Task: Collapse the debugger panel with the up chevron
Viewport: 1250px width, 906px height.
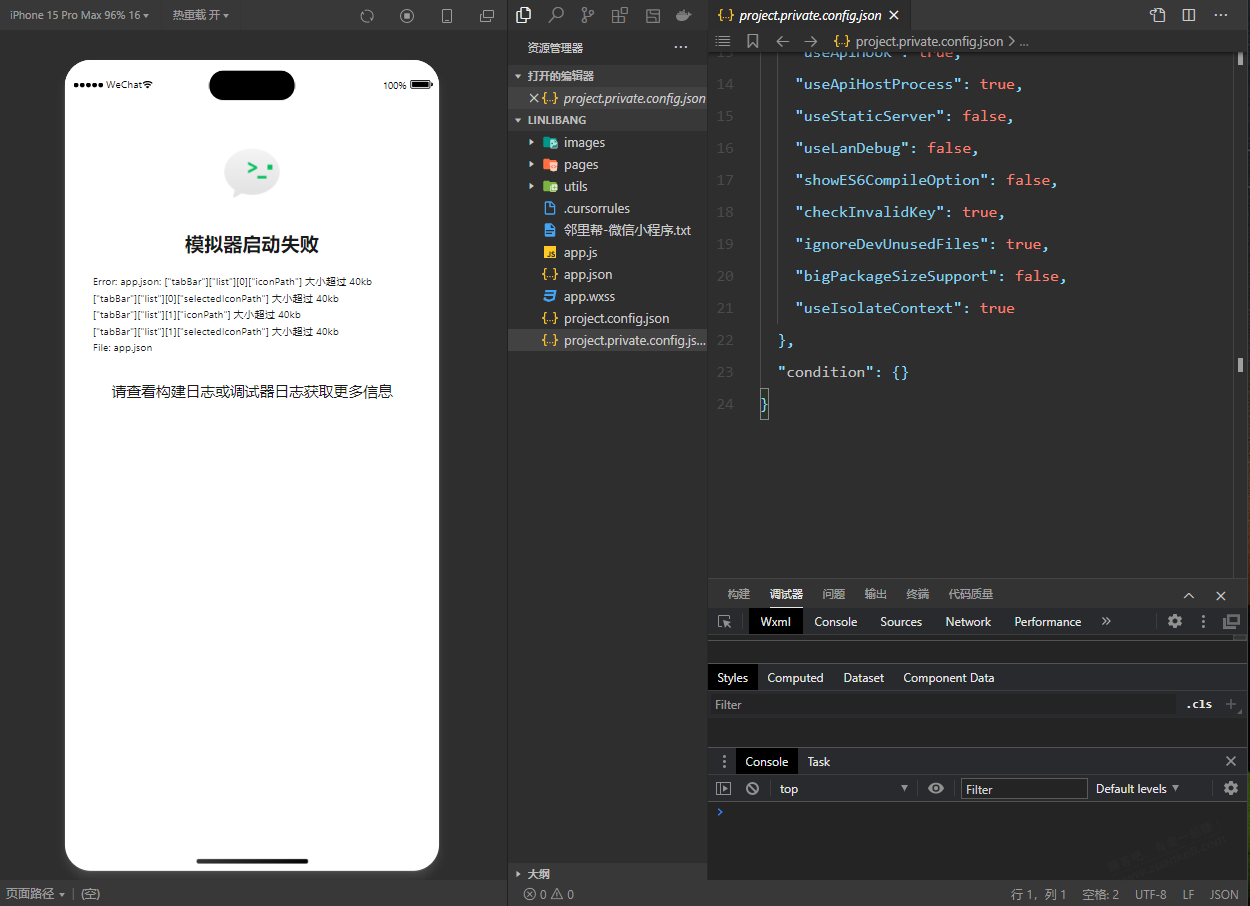Action: [x=1189, y=595]
